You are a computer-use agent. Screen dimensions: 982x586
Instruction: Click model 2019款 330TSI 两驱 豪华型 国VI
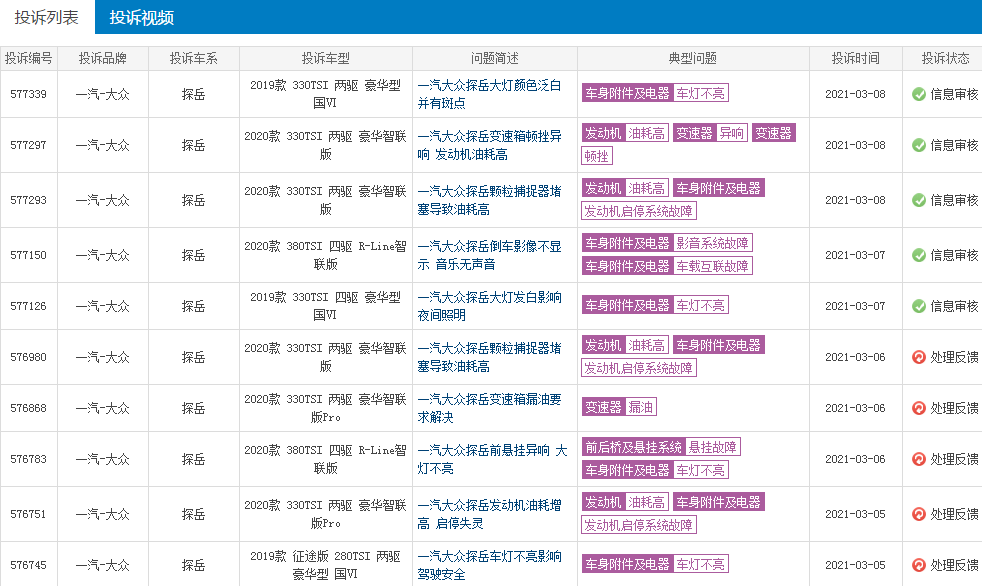(x=325, y=94)
